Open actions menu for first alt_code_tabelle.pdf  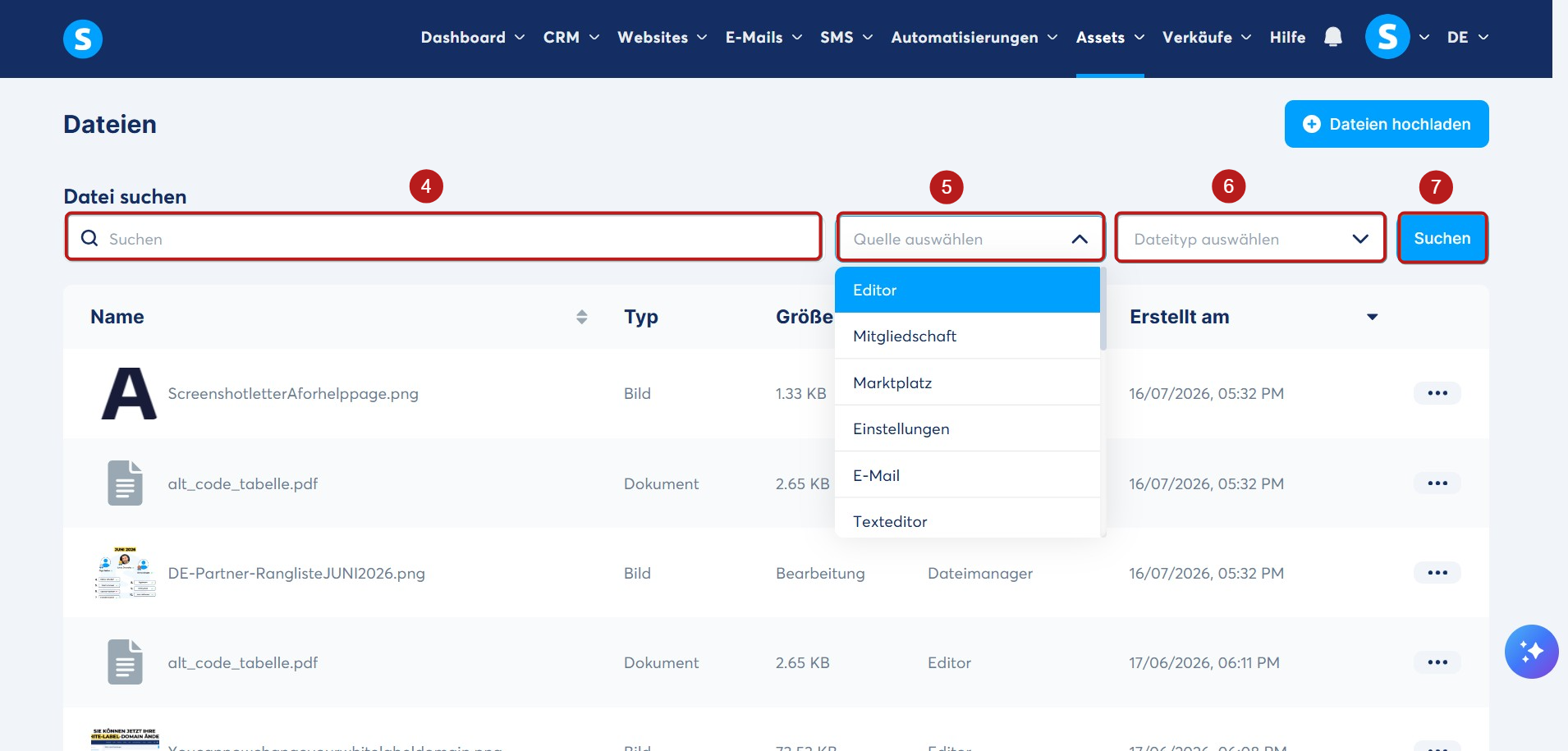pos(1437,483)
